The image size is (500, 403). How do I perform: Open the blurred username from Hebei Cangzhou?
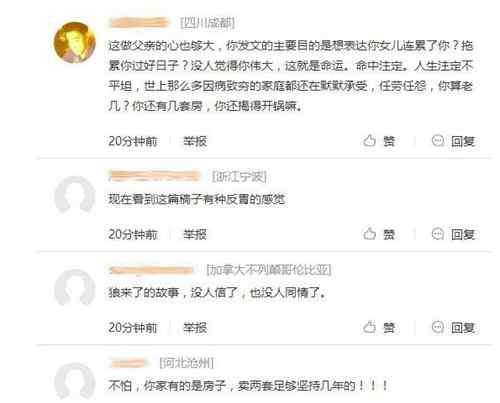(x=128, y=363)
